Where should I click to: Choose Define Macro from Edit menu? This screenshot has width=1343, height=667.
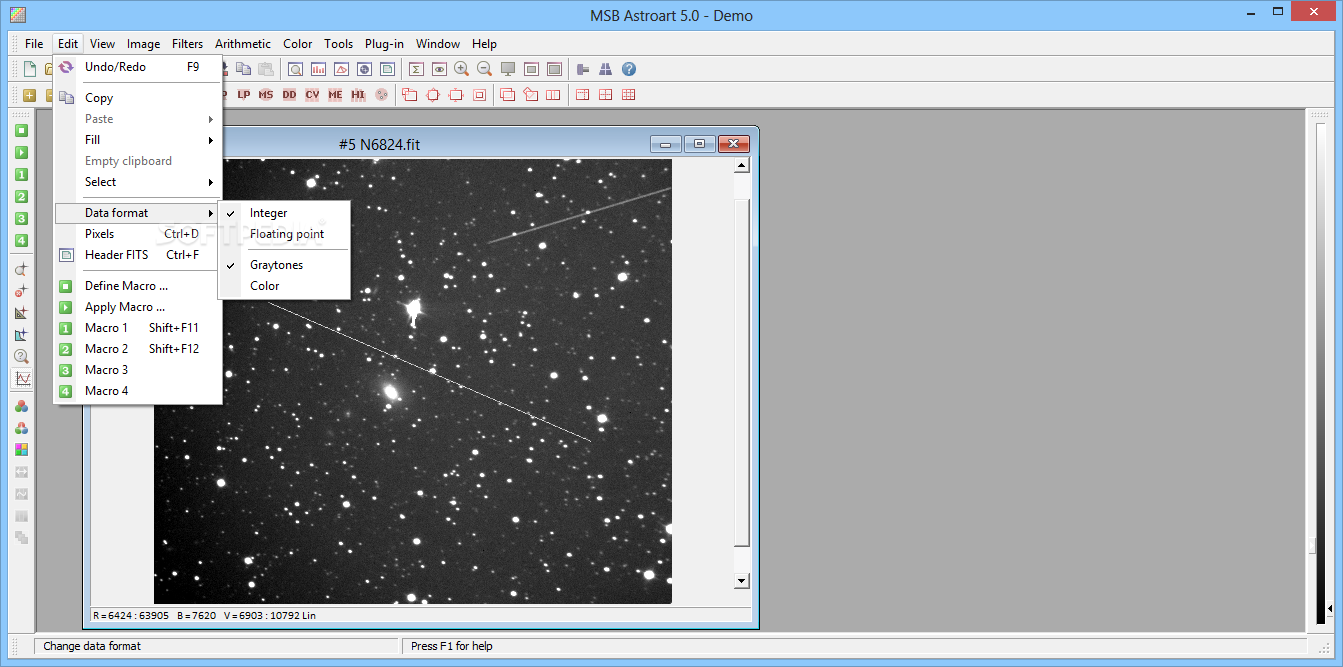pos(137,286)
